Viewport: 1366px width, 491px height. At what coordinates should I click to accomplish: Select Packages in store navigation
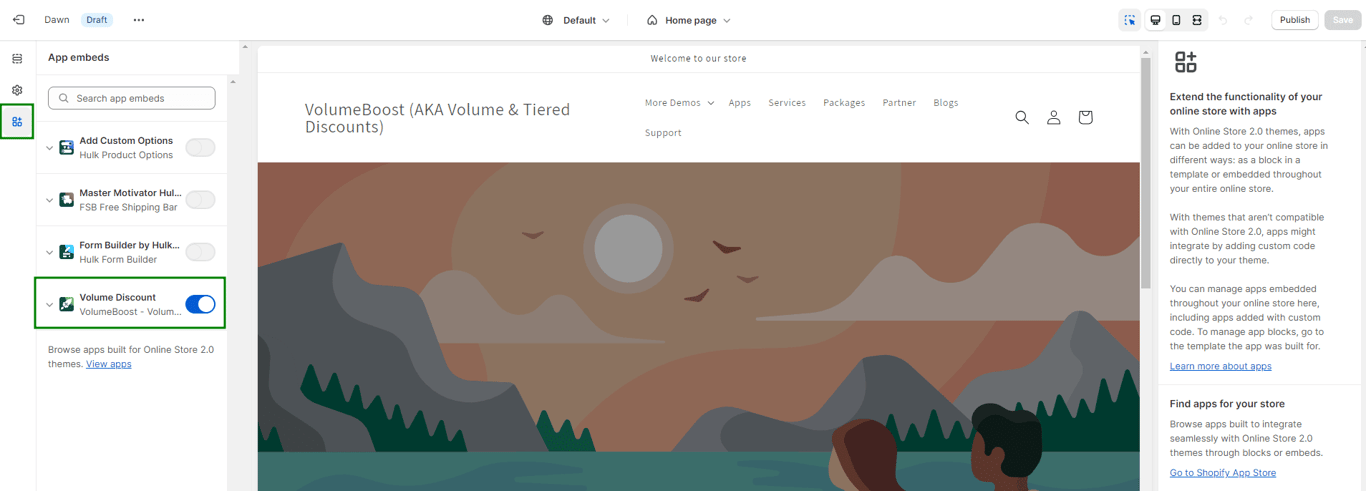(844, 103)
